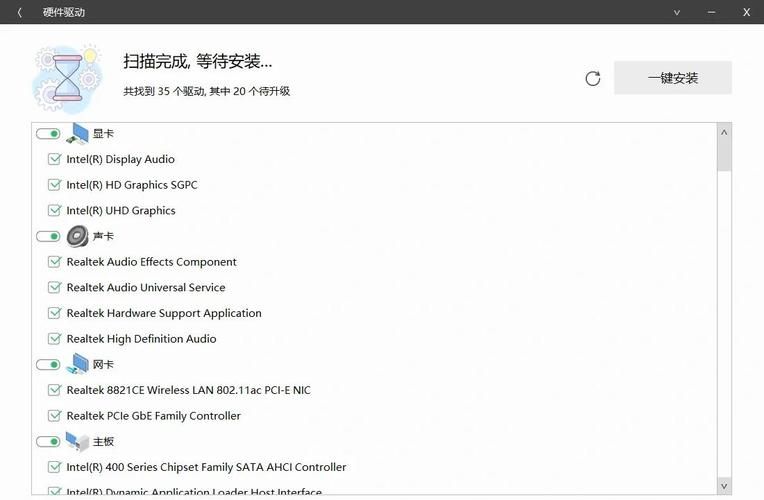
Task: Select Realtek Audio Universal Service text
Action: coord(146,288)
